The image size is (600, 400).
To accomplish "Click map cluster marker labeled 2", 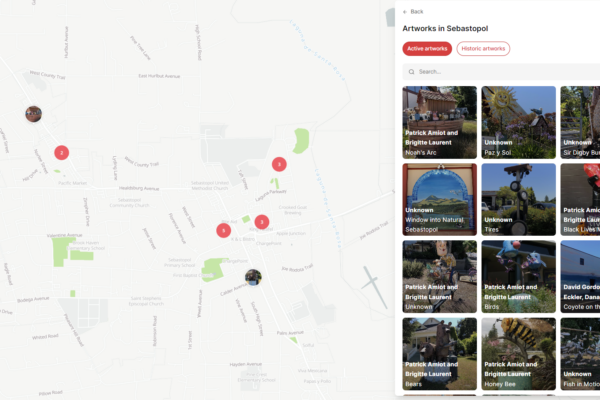I will (x=62, y=153).
